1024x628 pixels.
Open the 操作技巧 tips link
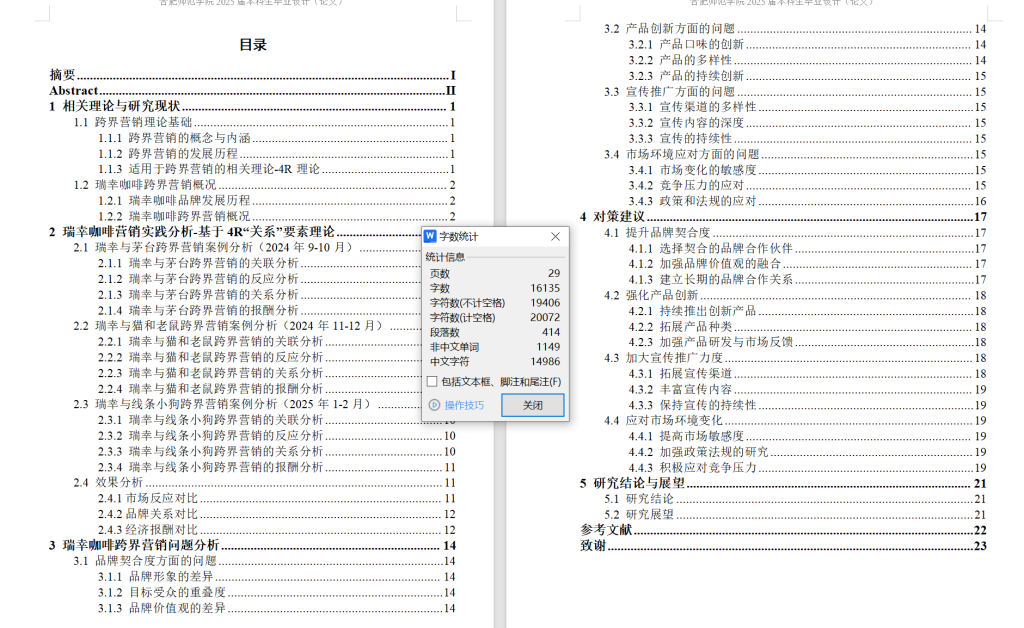[x=463, y=405]
